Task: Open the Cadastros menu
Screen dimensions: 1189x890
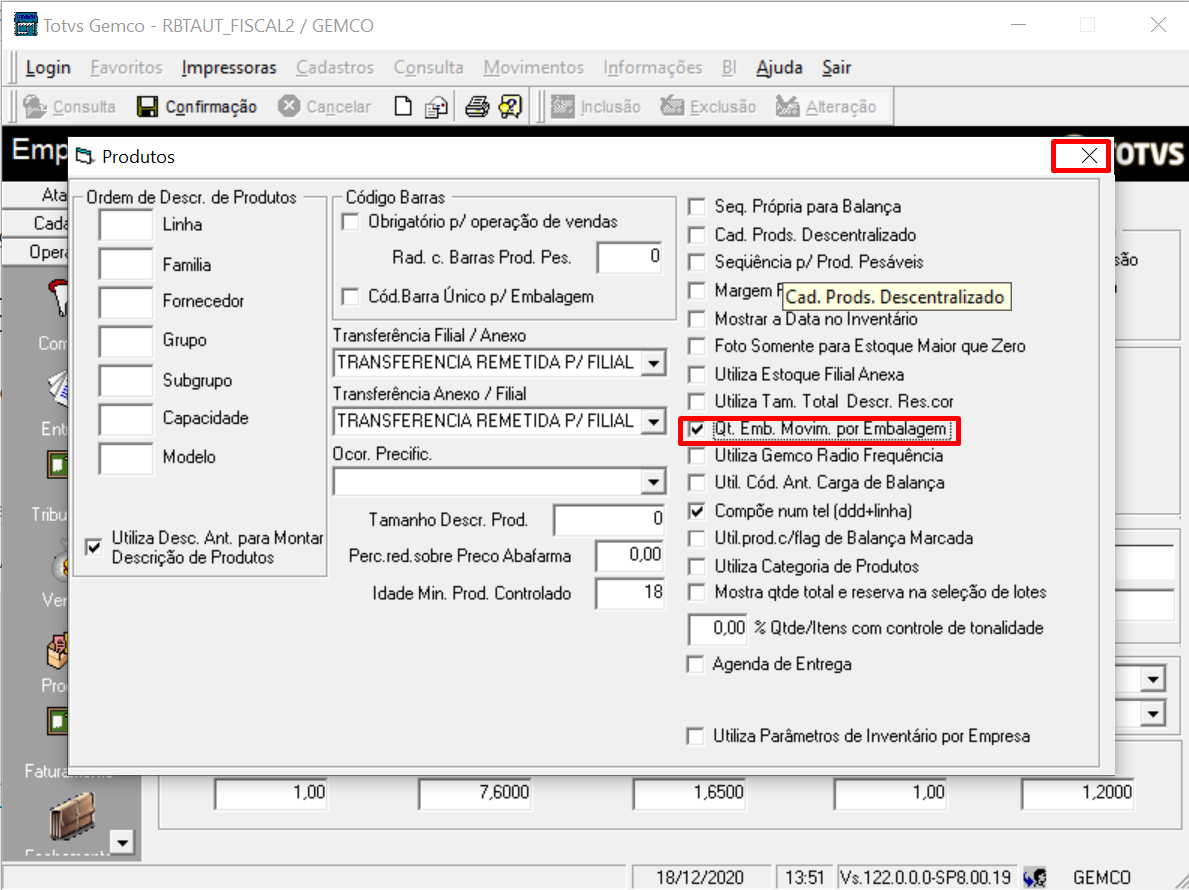Action: (x=335, y=67)
